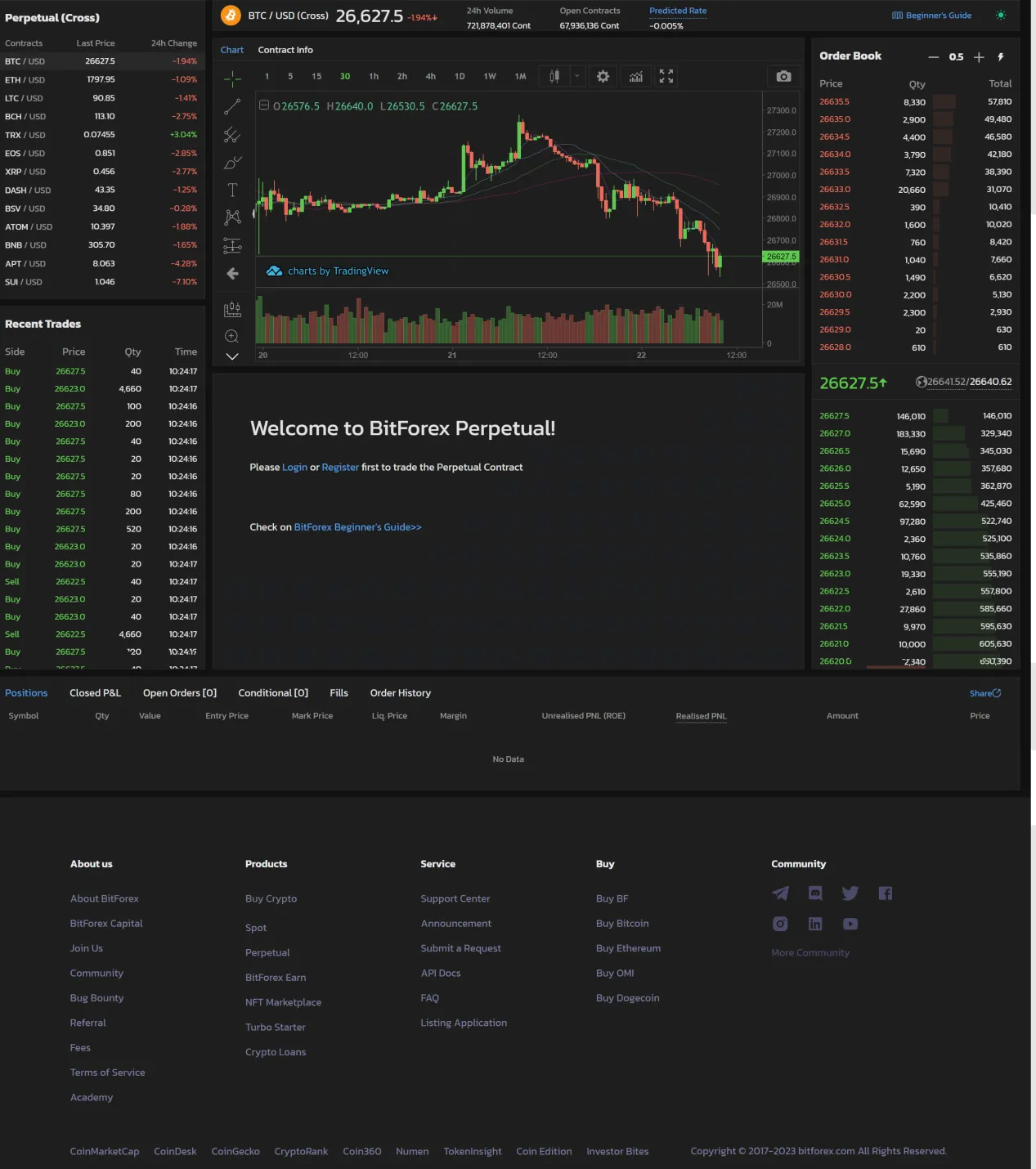Select the SUI / USD contract row
Viewport: 1036px width, 1169px height.
coord(101,282)
